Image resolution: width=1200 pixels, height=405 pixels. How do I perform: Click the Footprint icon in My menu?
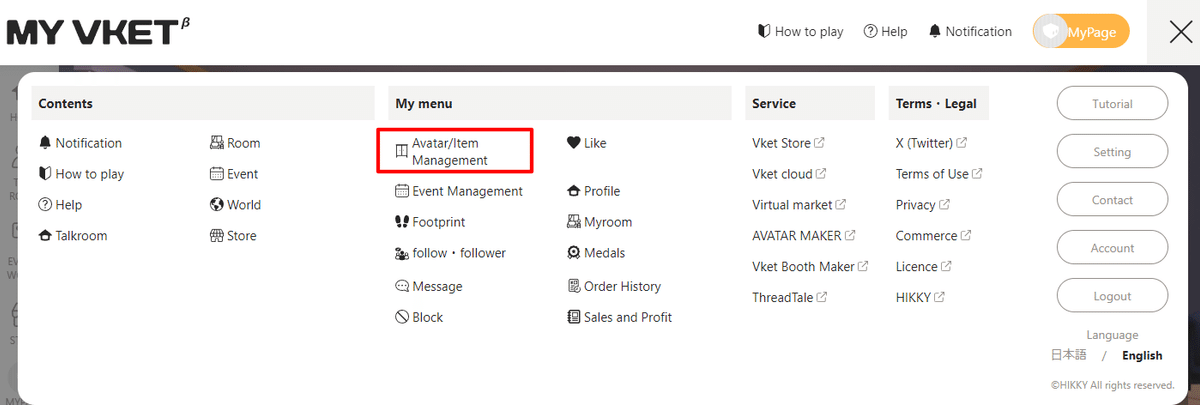coord(402,222)
